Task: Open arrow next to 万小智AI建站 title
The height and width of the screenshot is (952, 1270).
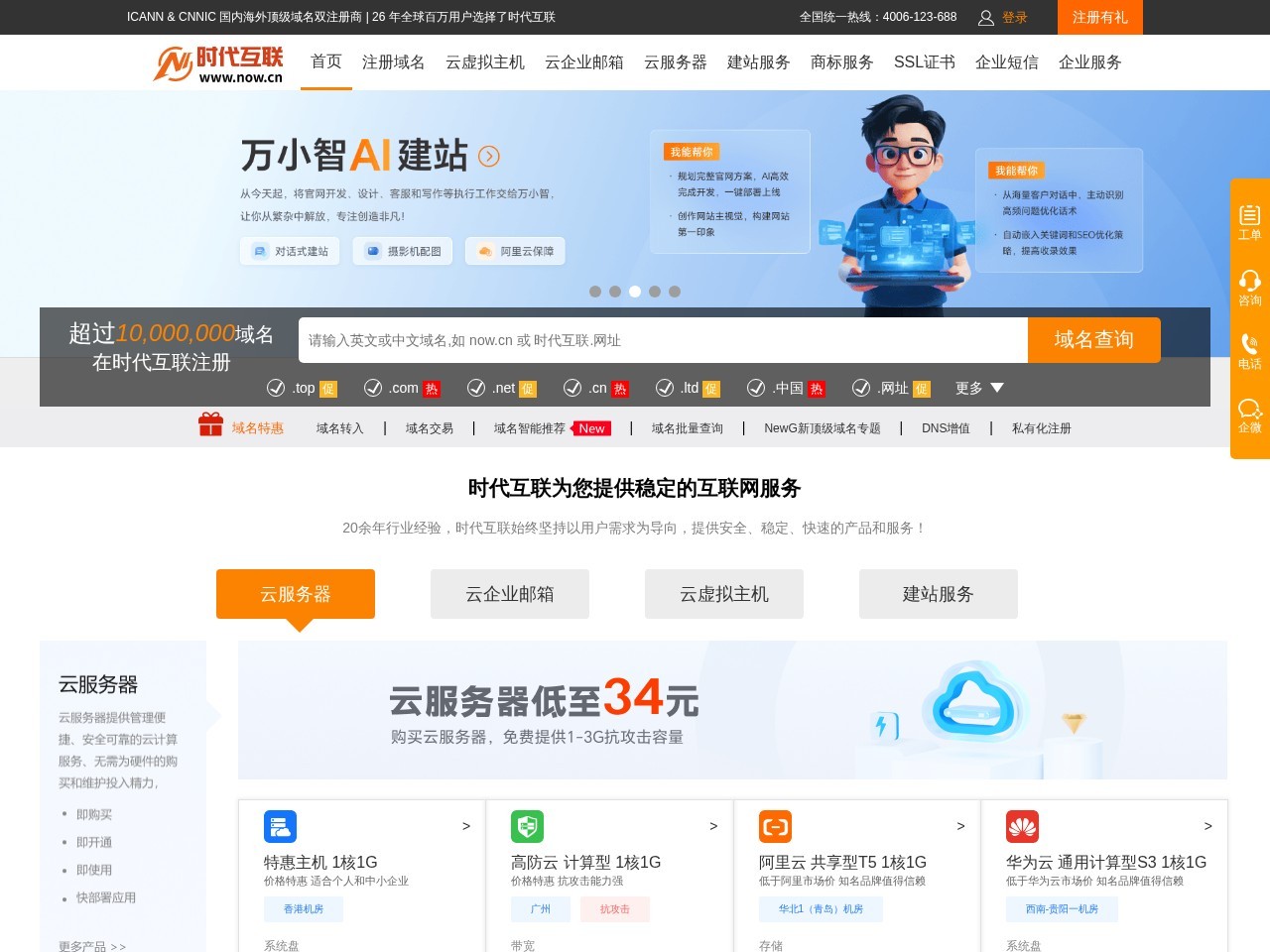Action: 489,157
